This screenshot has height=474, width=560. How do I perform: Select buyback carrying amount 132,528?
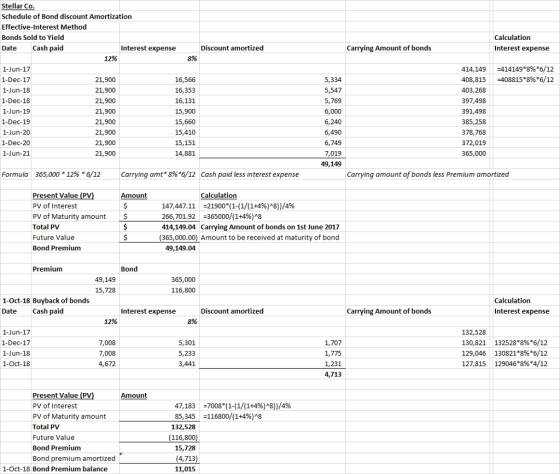pyautogui.click(x=474, y=332)
